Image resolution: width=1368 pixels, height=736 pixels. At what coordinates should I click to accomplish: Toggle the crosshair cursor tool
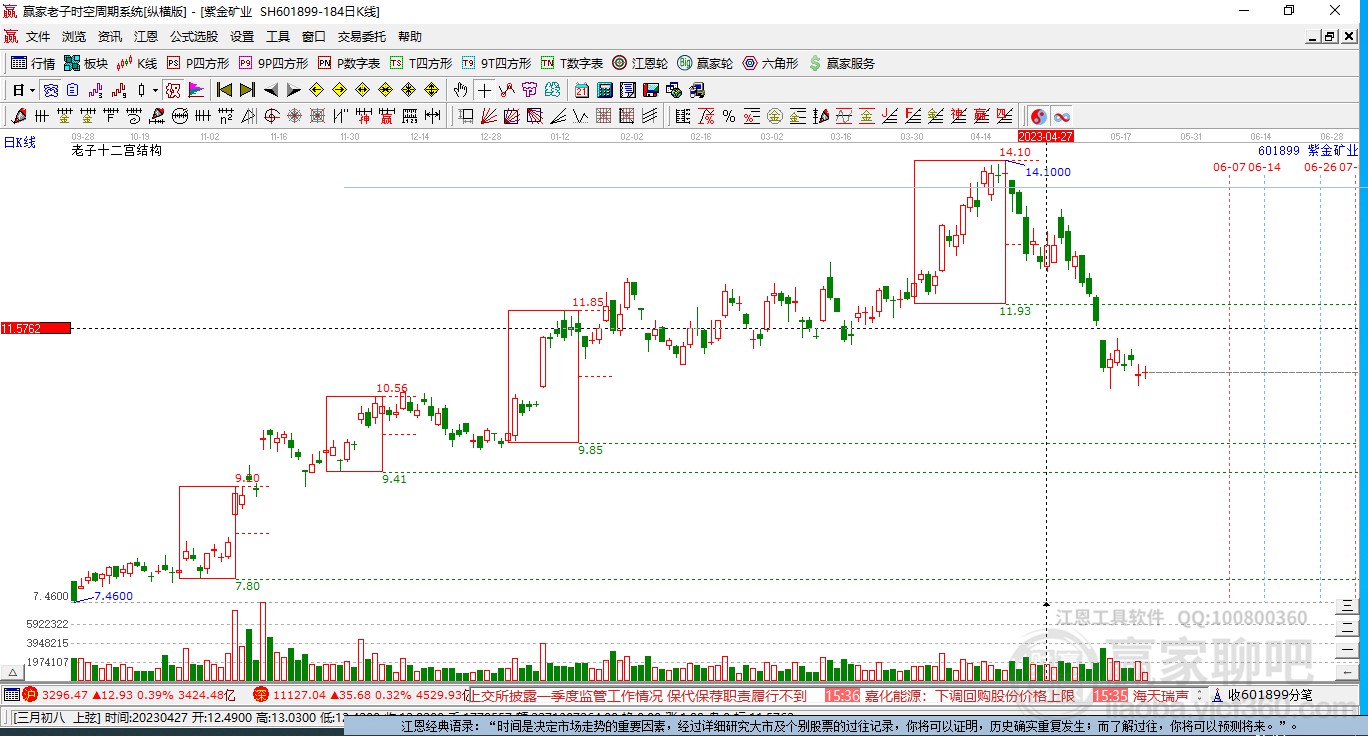pyautogui.click(x=484, y=90)
